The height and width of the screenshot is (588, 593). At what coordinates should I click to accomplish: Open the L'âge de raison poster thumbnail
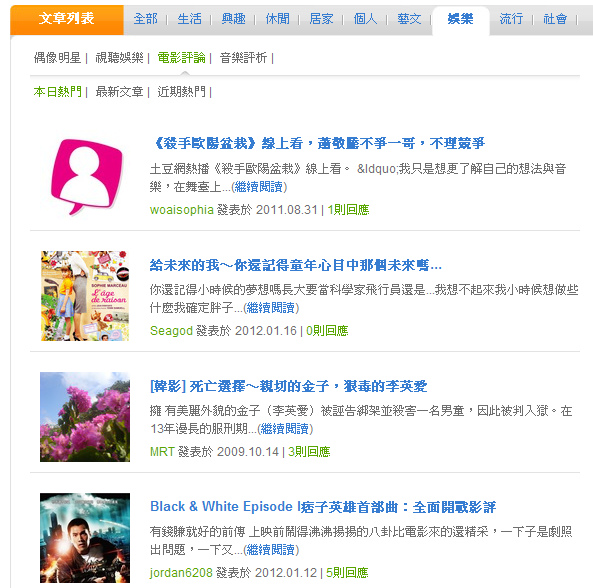[x=85, y=296]
